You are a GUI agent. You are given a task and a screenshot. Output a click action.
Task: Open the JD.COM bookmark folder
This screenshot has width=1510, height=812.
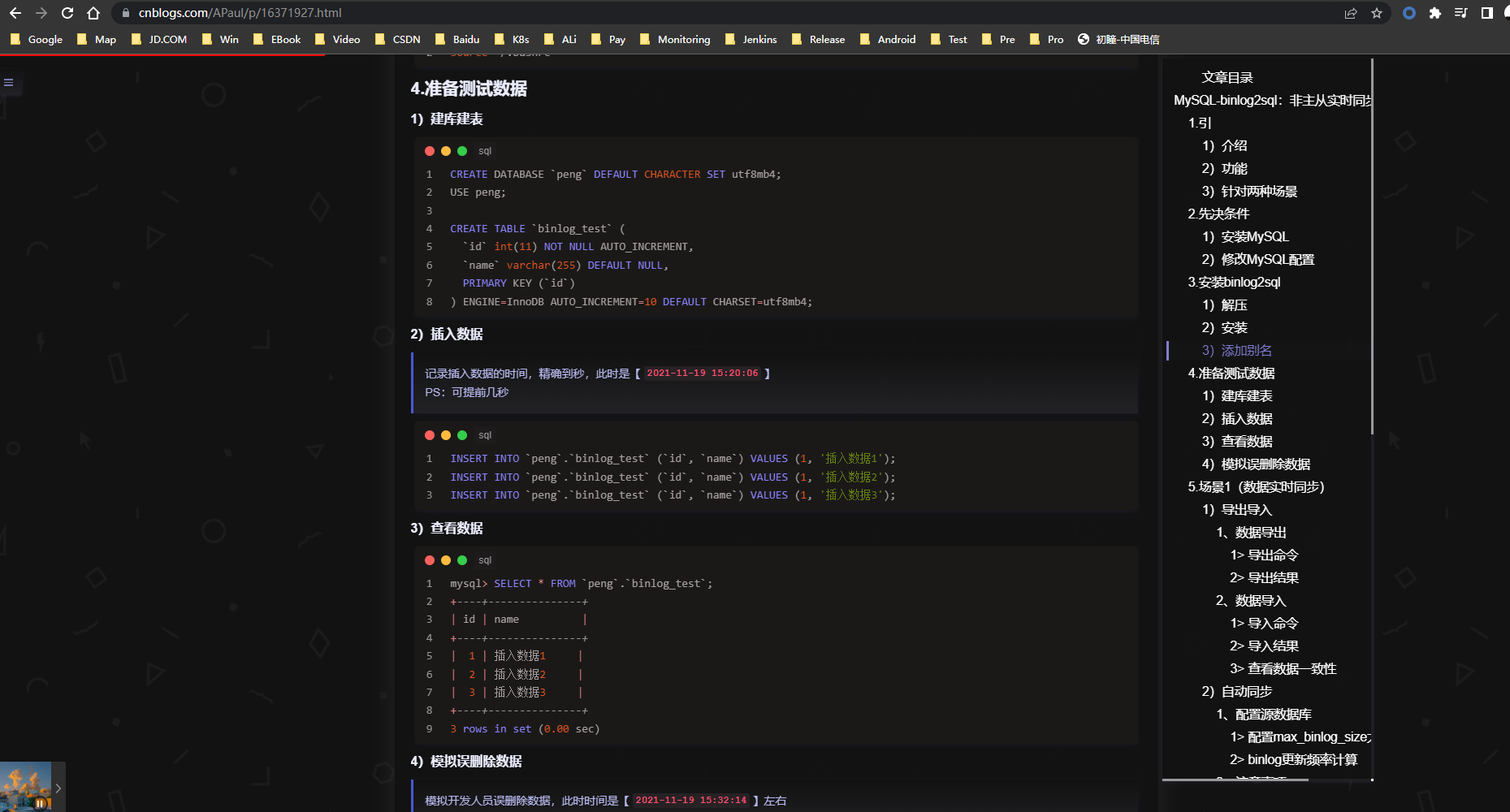(159, 39)
